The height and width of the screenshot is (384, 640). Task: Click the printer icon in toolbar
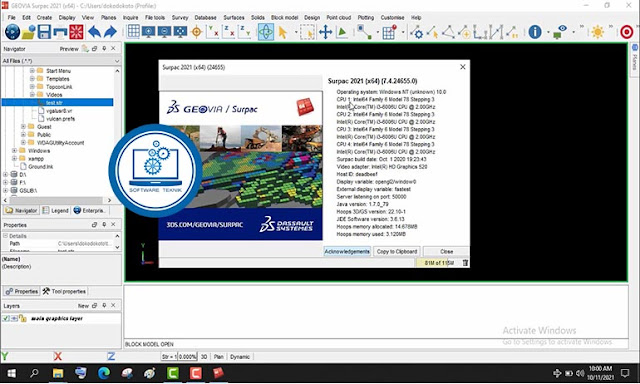pos(60,32)
